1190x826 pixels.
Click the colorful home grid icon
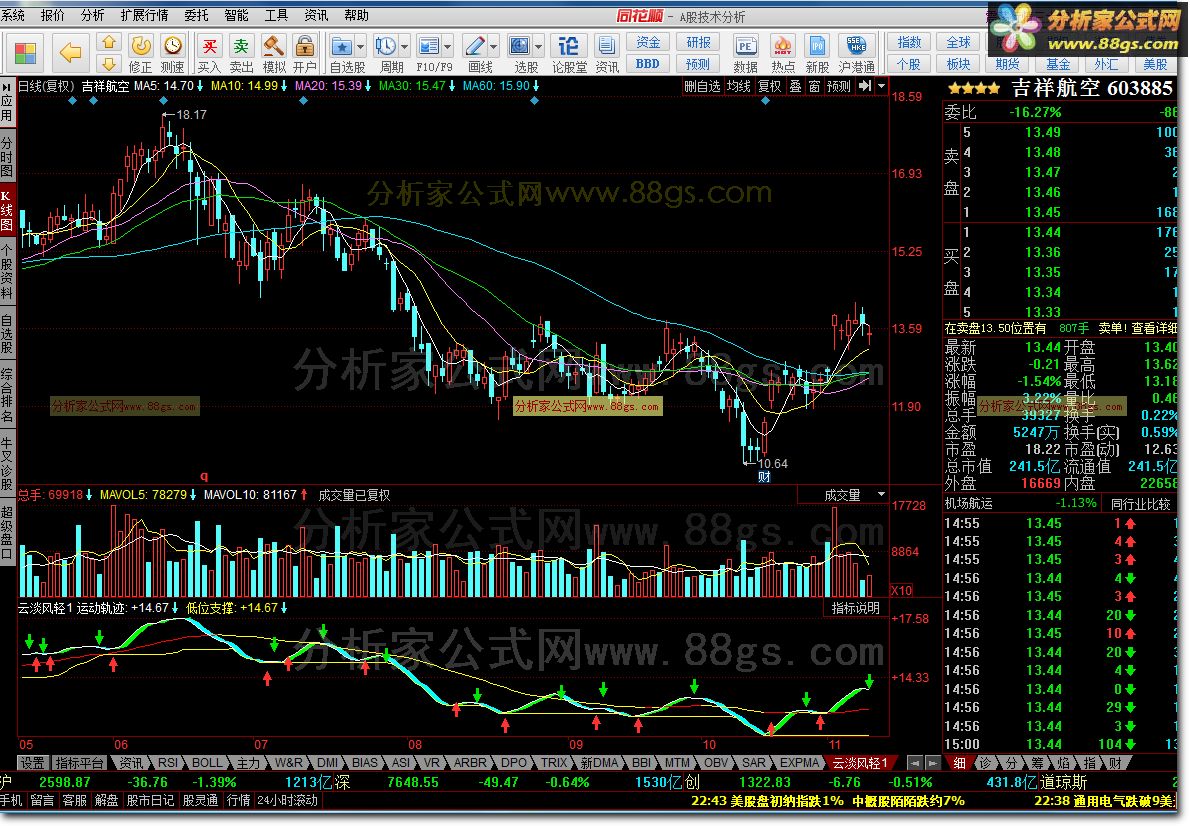25,53
